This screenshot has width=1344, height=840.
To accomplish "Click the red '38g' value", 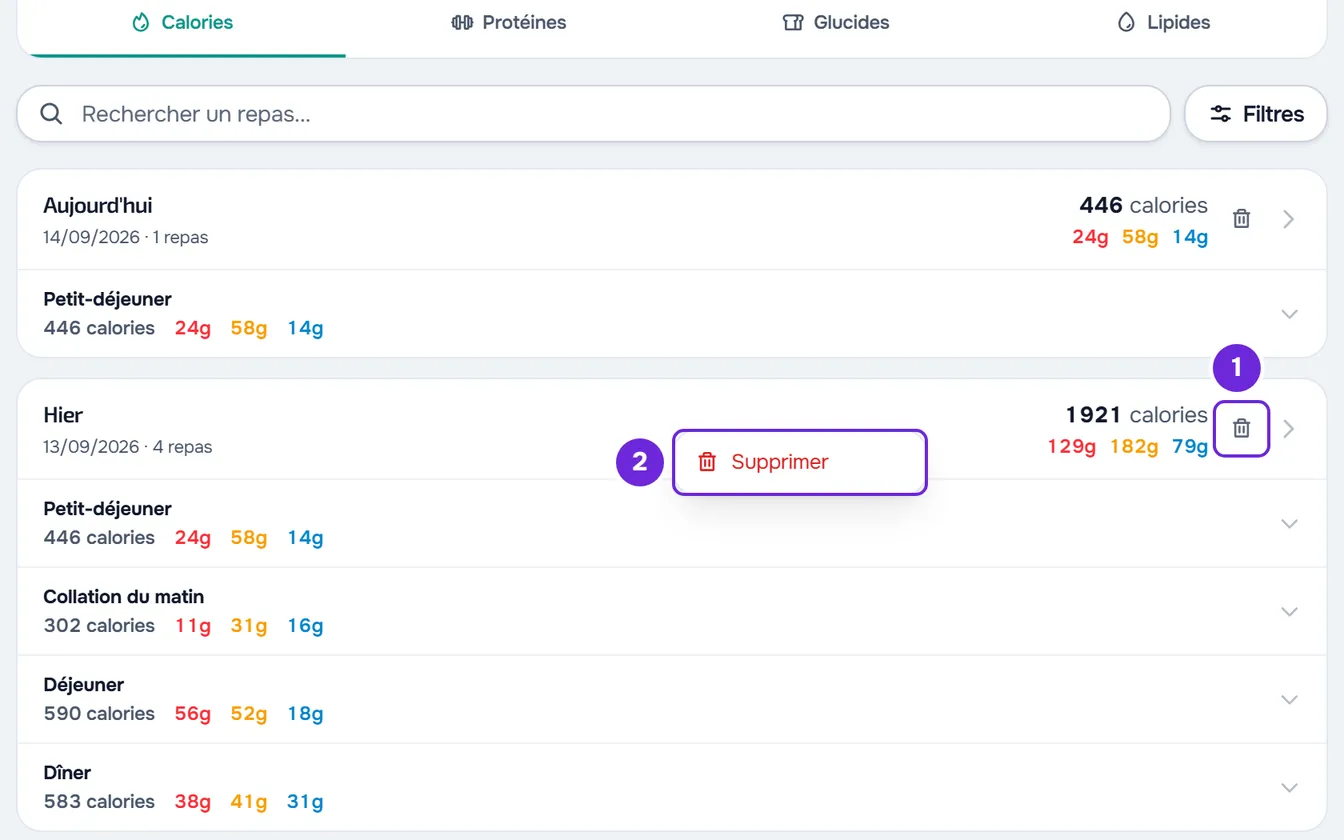I will [x=193, y=802].
